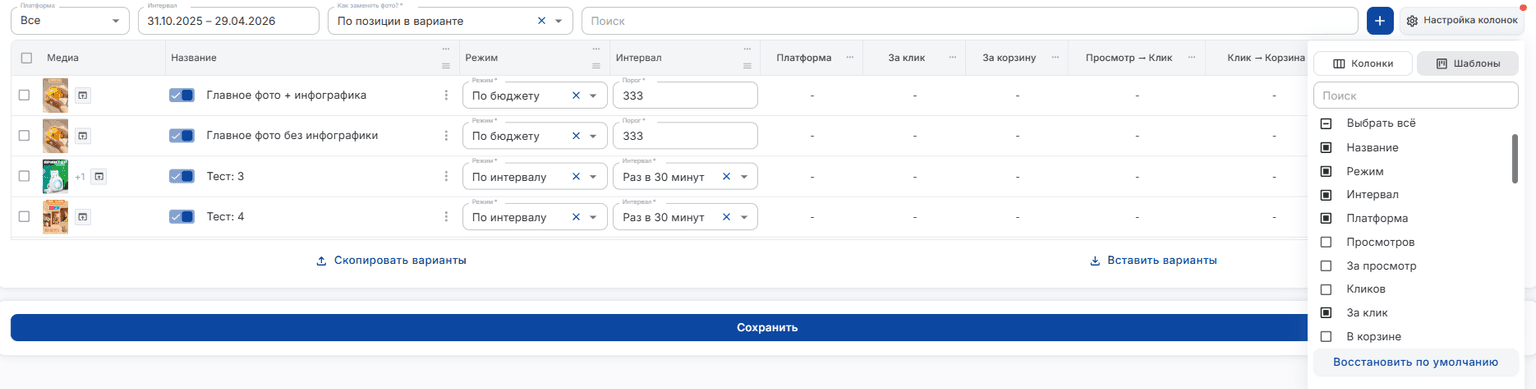Screen dimensions: 1536x389
Task: Open three-dot menu for Главное фото без инфографики
Action: tap(446, 136)
